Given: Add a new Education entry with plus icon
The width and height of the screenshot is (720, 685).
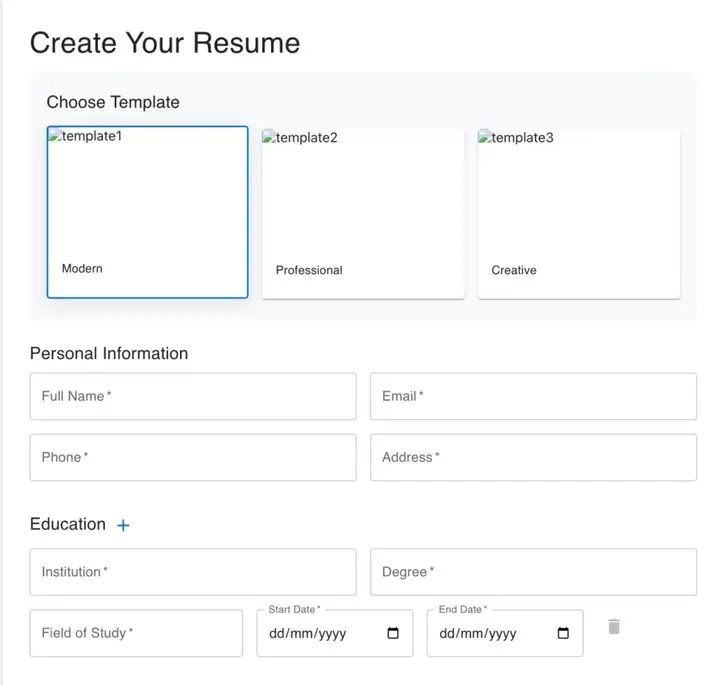Looking at the screenshot, I should tap(123, 525).
